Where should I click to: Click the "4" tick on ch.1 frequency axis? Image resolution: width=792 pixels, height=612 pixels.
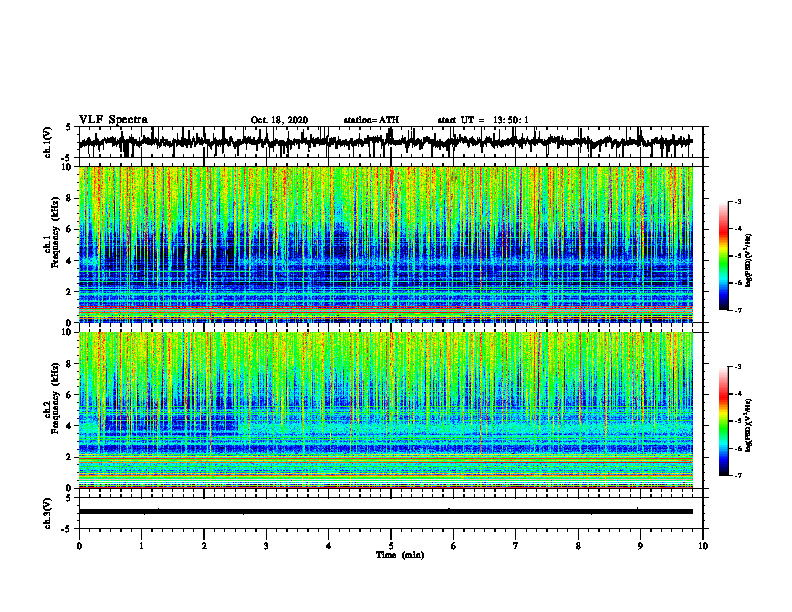tap(70, 261)
